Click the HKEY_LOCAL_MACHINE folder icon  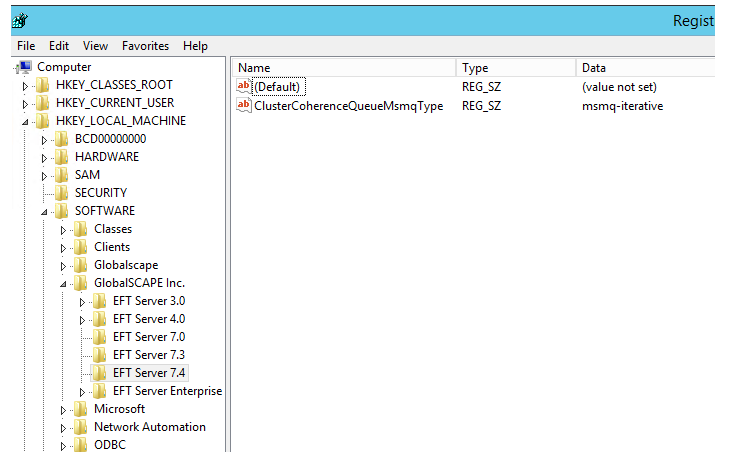(x=42, y=121)
